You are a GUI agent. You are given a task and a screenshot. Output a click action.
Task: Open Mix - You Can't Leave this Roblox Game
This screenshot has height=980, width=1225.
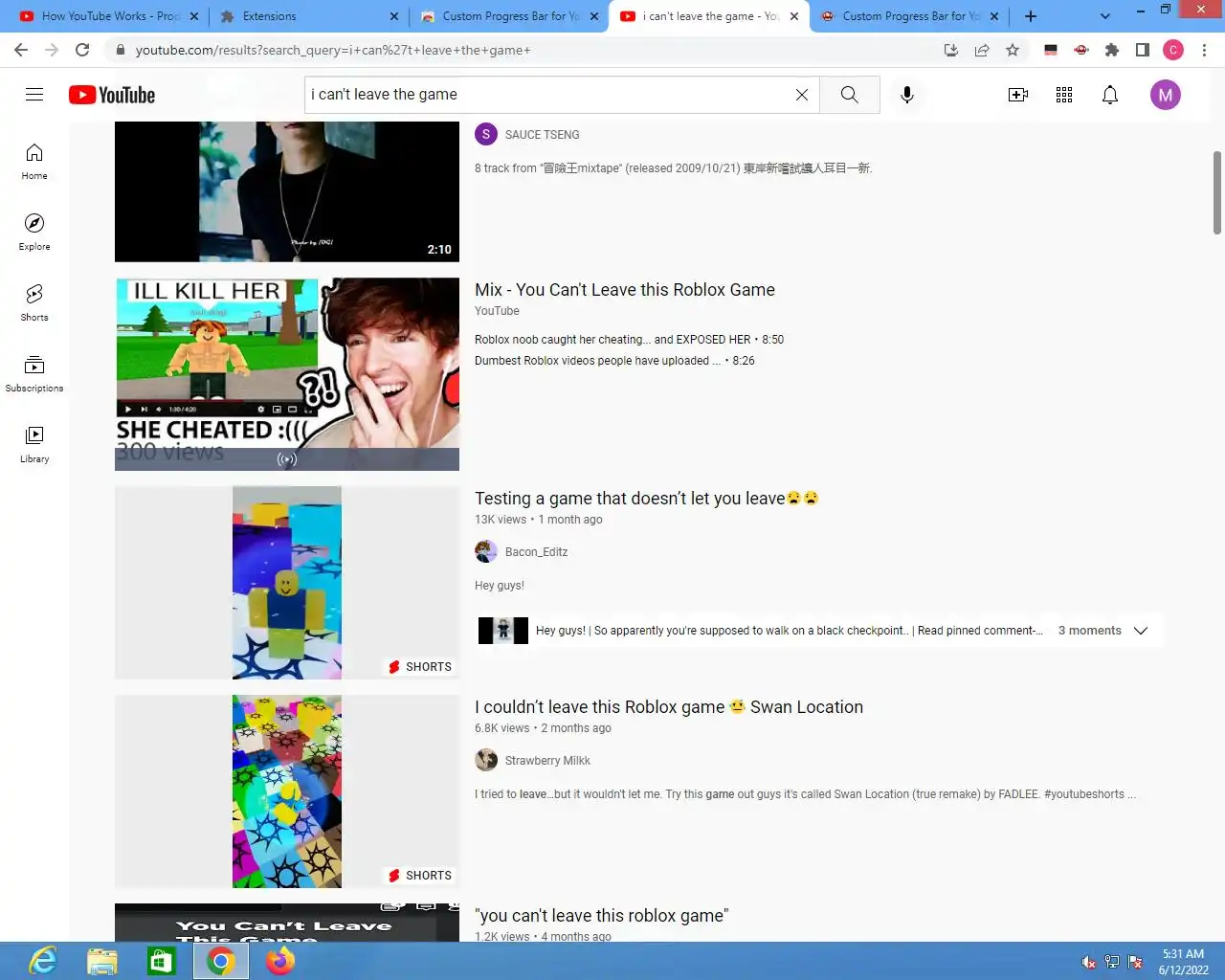625,290
